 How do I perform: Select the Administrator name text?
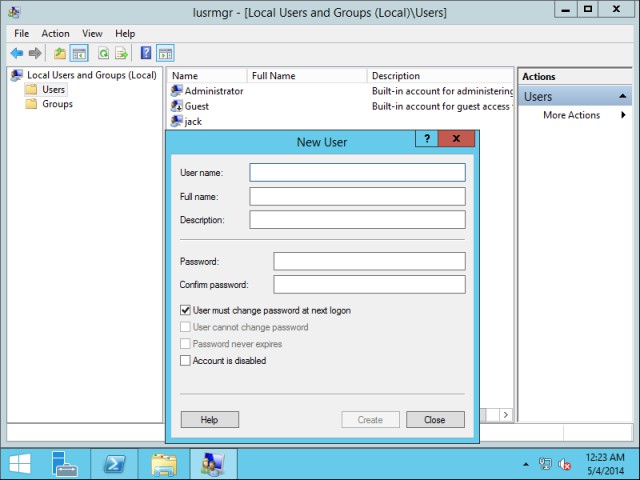click(x=214, y=91)
